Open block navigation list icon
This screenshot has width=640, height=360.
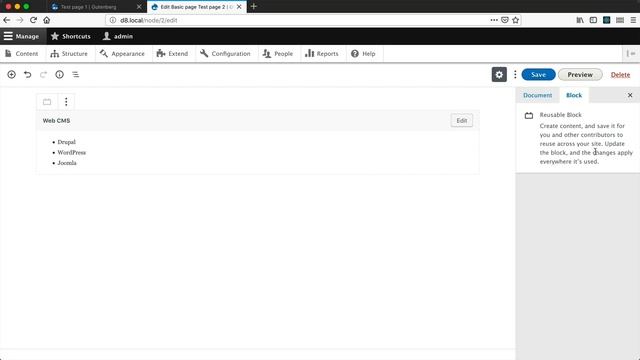point(76,74)
